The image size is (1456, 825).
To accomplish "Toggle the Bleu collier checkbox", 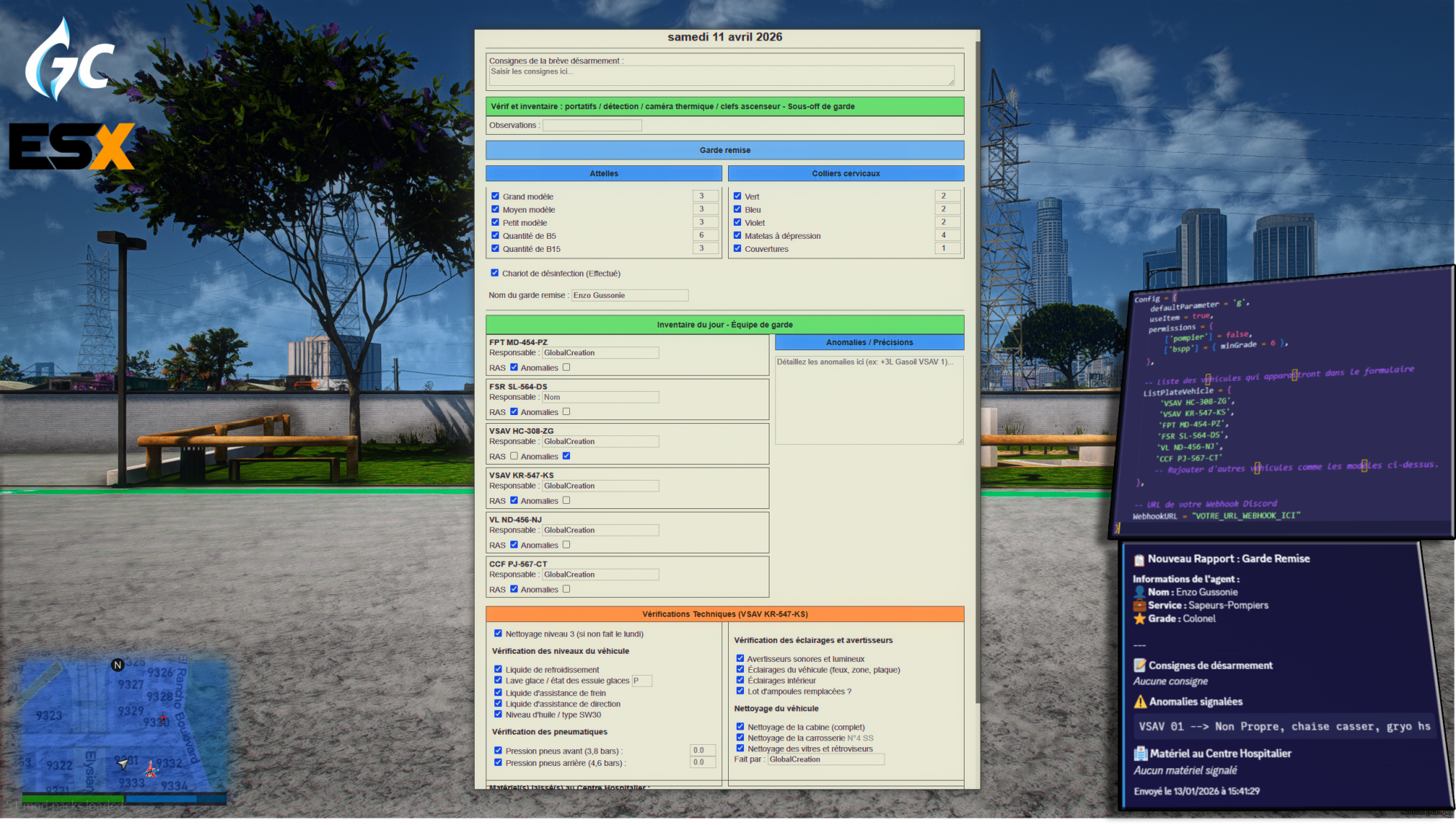I will click(x=737, y=209).
